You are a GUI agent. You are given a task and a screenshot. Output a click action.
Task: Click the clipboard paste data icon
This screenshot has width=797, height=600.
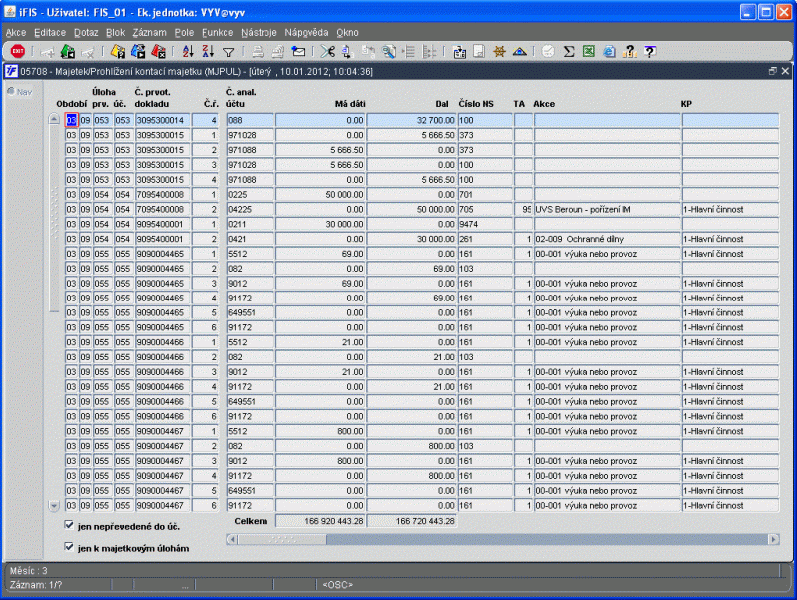tap(459, 51)
